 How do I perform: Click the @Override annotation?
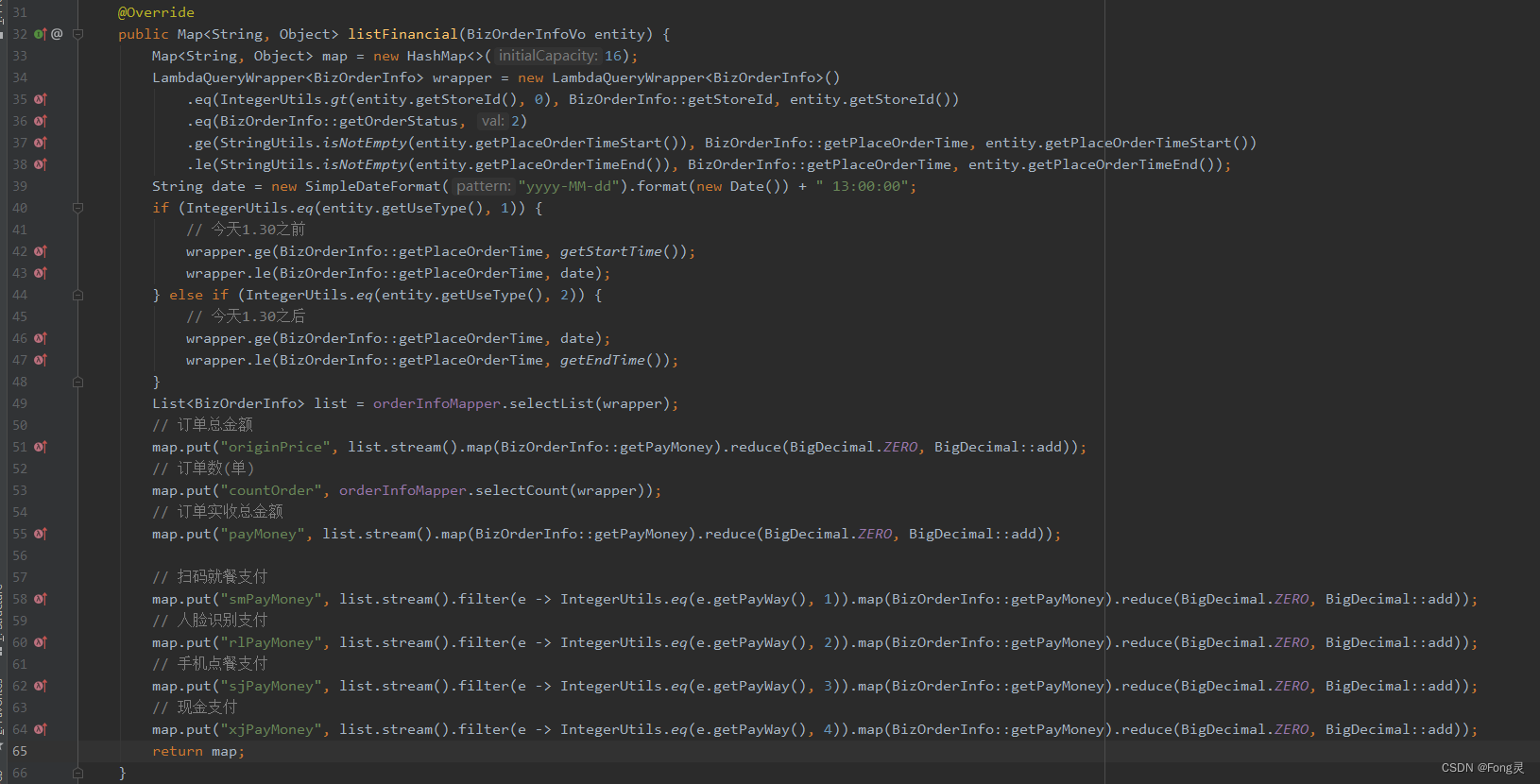tap(156, 12)
